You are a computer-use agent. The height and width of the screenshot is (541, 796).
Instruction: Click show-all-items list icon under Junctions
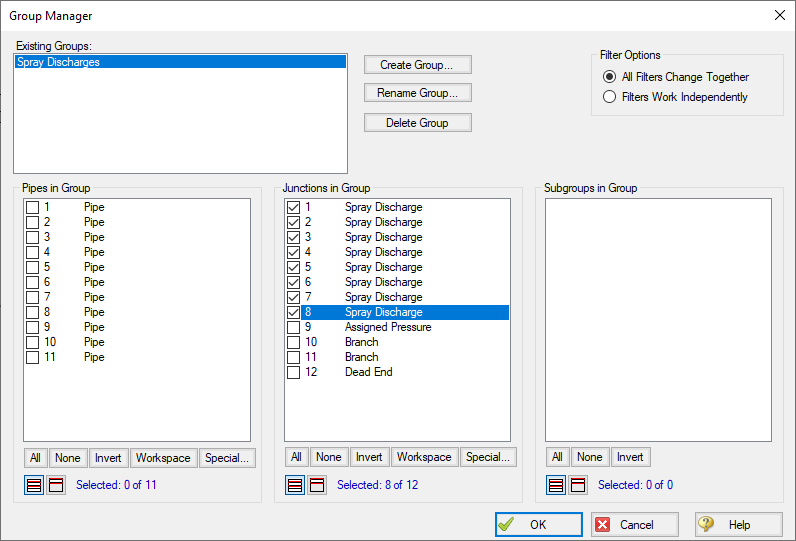pyautogui.click(x=296, y=485)
